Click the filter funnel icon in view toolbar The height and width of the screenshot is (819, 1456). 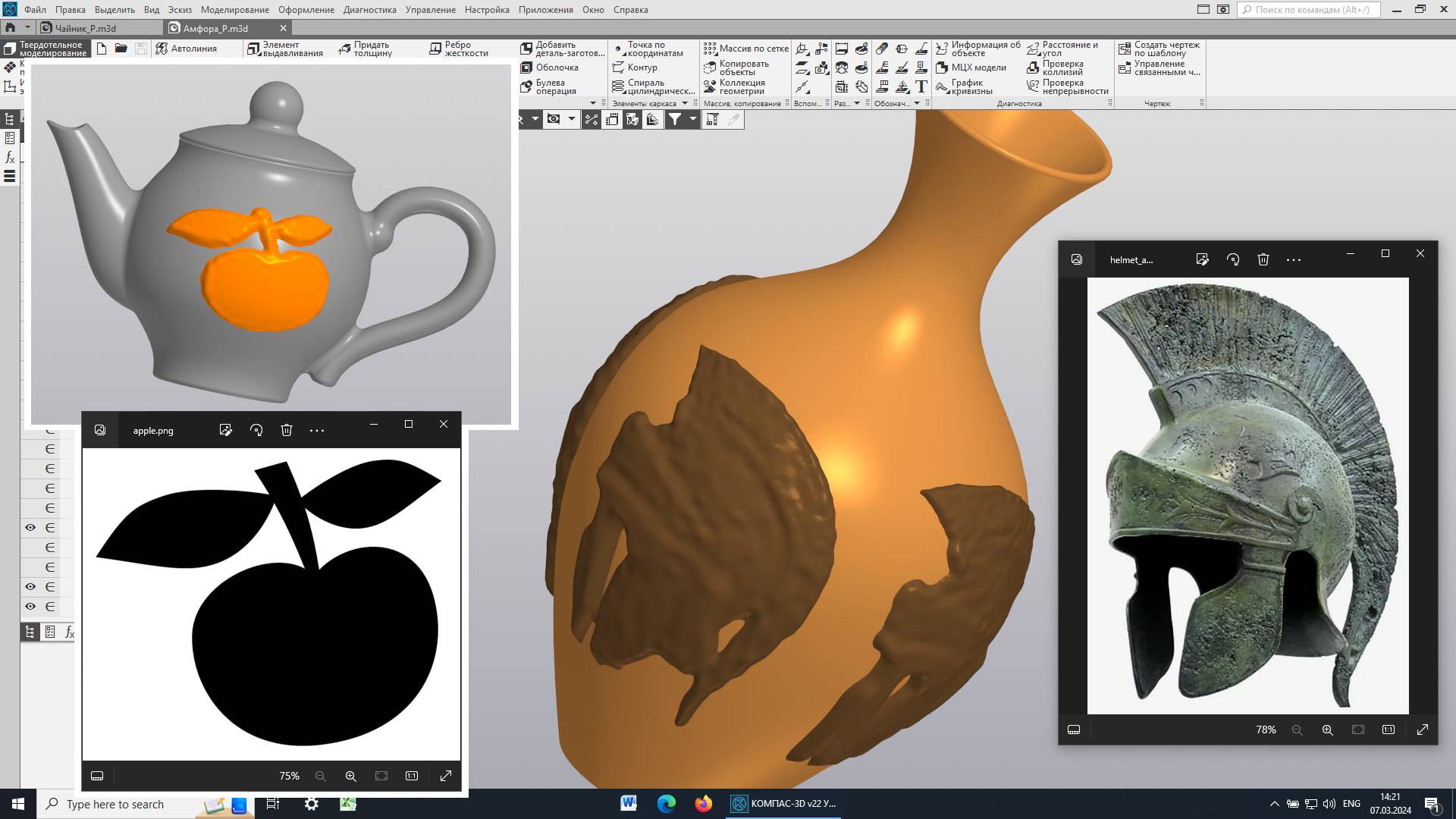pos(674,119)
